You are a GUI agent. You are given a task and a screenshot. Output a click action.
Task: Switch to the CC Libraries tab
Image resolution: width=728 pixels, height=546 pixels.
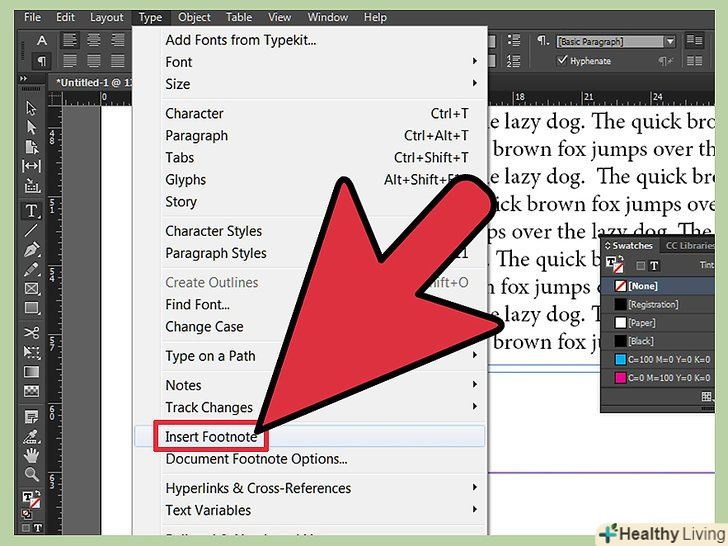coord(690,246)
